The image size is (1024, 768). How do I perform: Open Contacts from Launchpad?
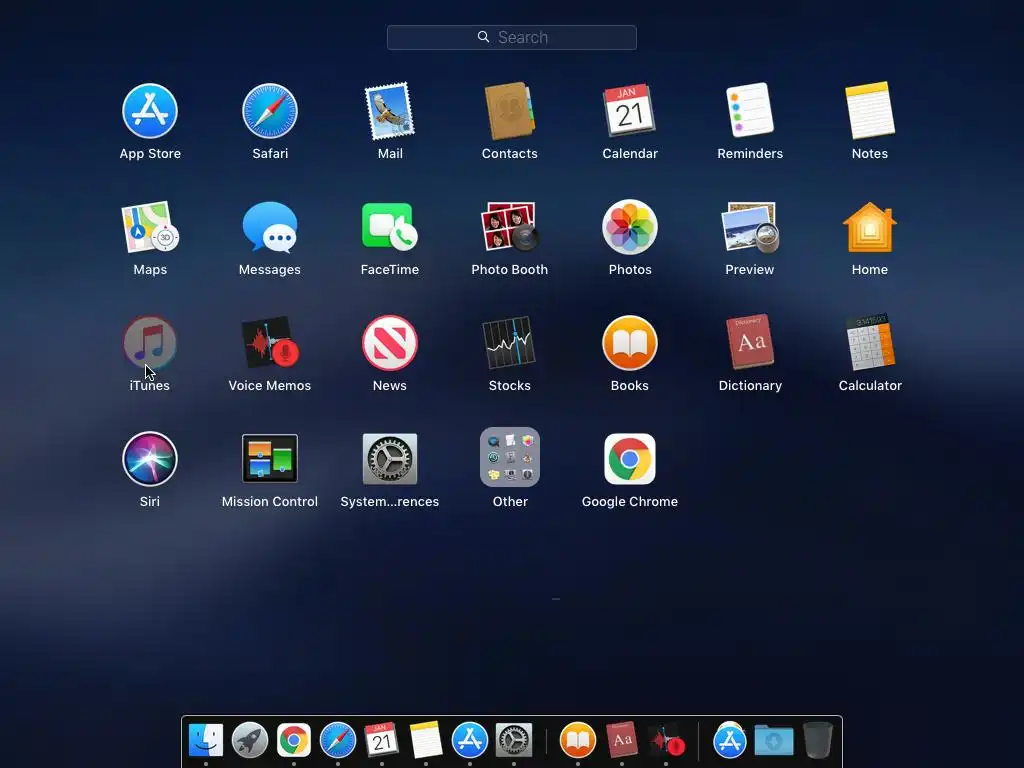coord(509,111)
